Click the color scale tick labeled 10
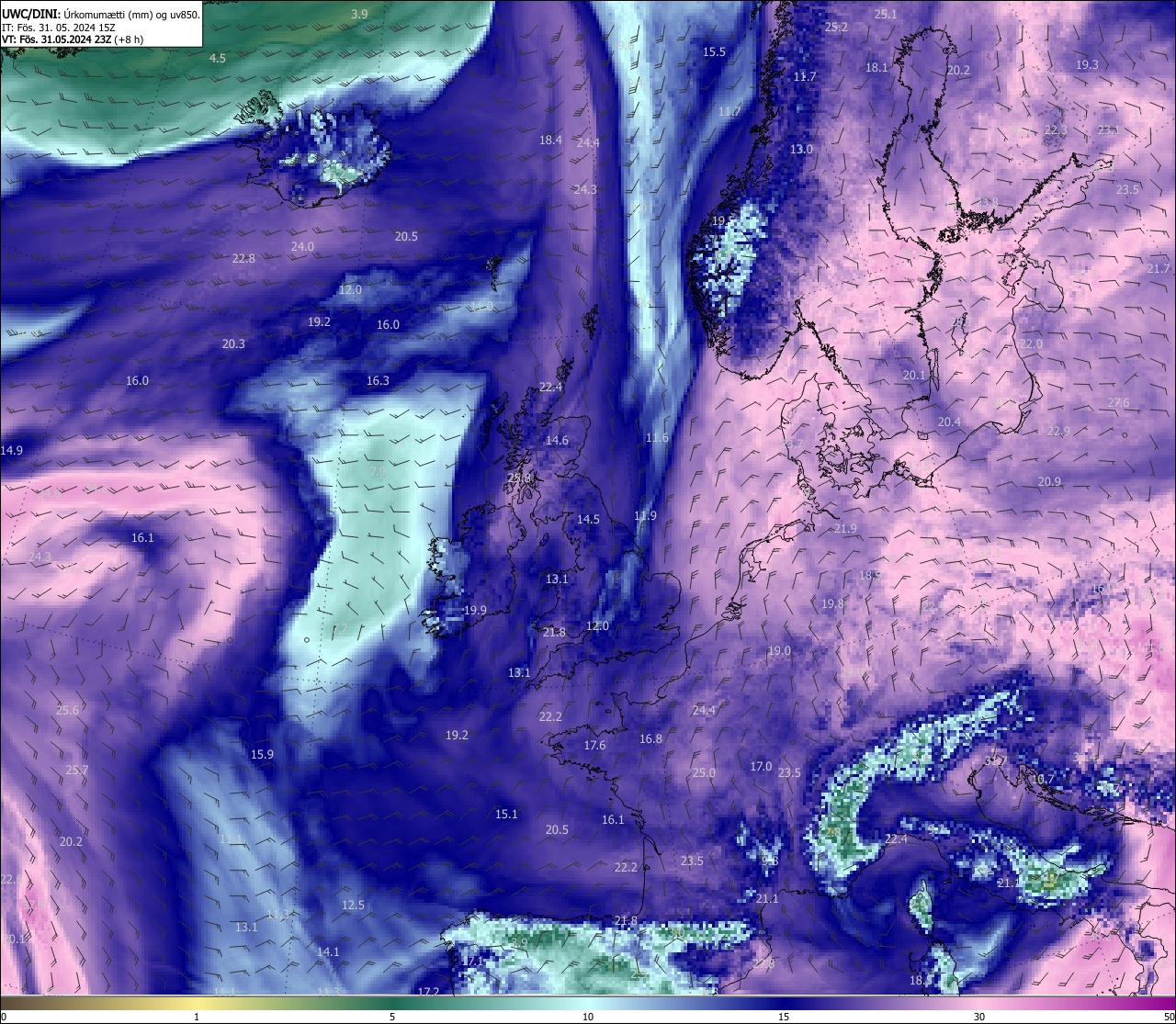The height and width of the screenshot is (1024, 1176). 588,1017
